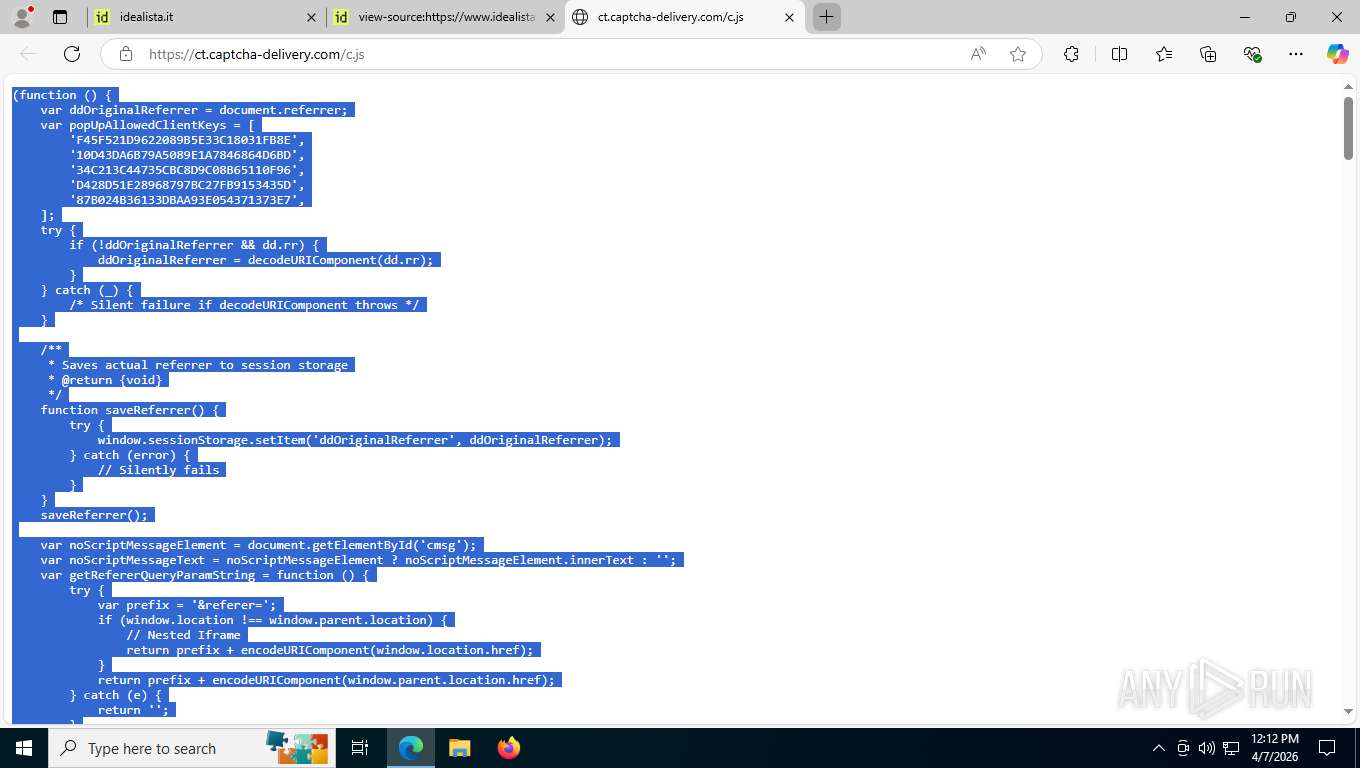Show hidden system tray icons

click(1159, 748)
